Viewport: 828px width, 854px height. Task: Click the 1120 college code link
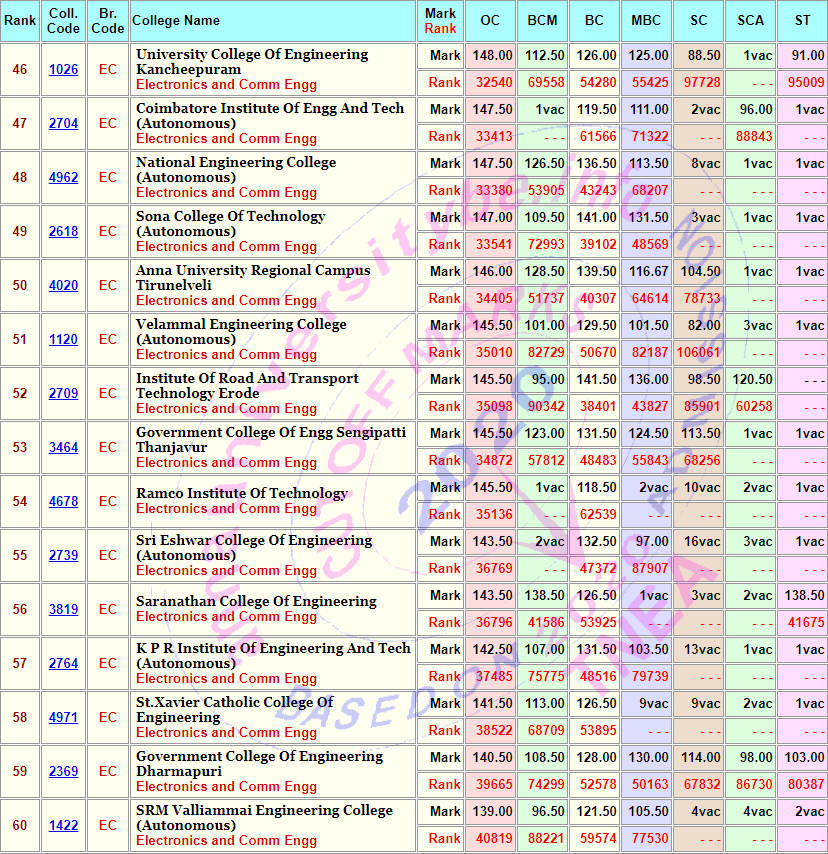[x=63, y=340]
